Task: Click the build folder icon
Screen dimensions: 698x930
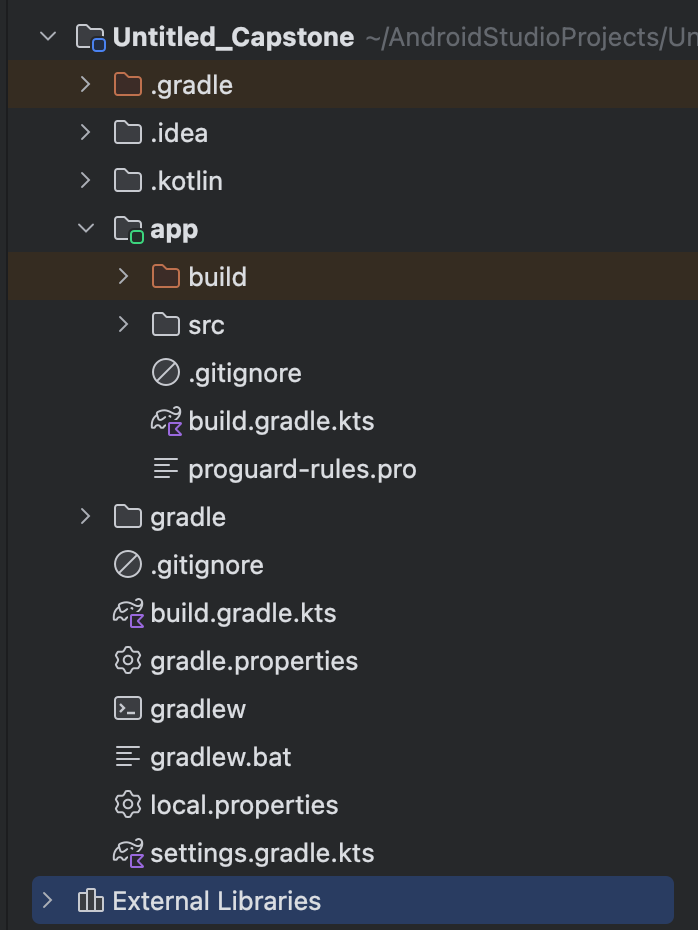Action: [x=166, y=277]
